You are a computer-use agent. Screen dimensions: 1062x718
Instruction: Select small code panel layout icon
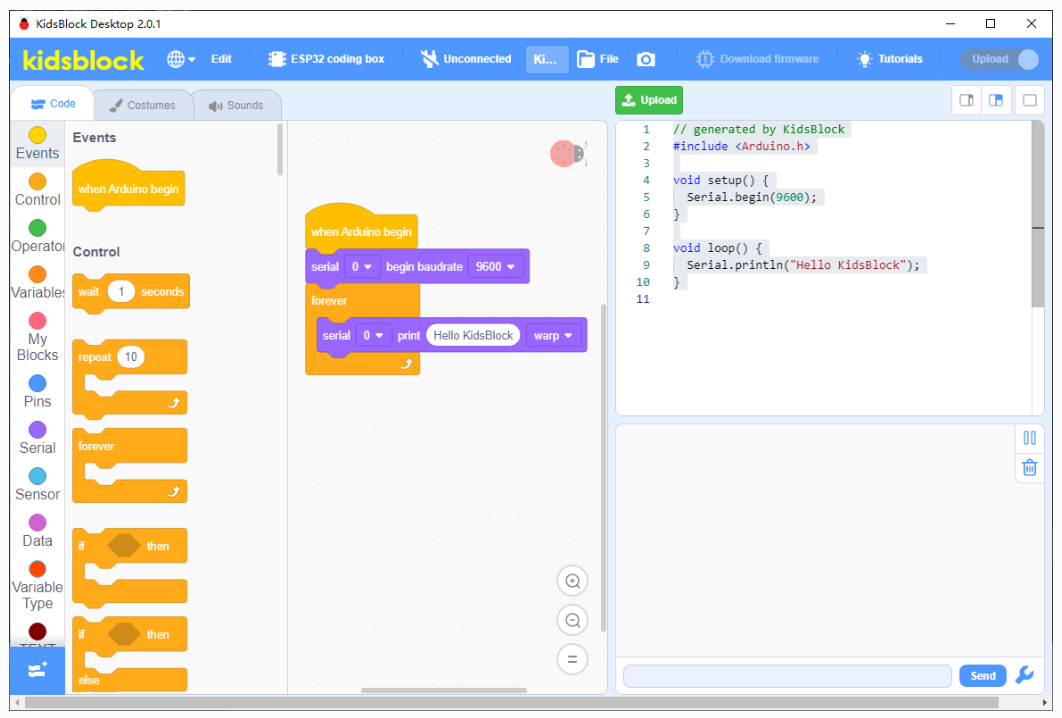(x=967, y=100)
